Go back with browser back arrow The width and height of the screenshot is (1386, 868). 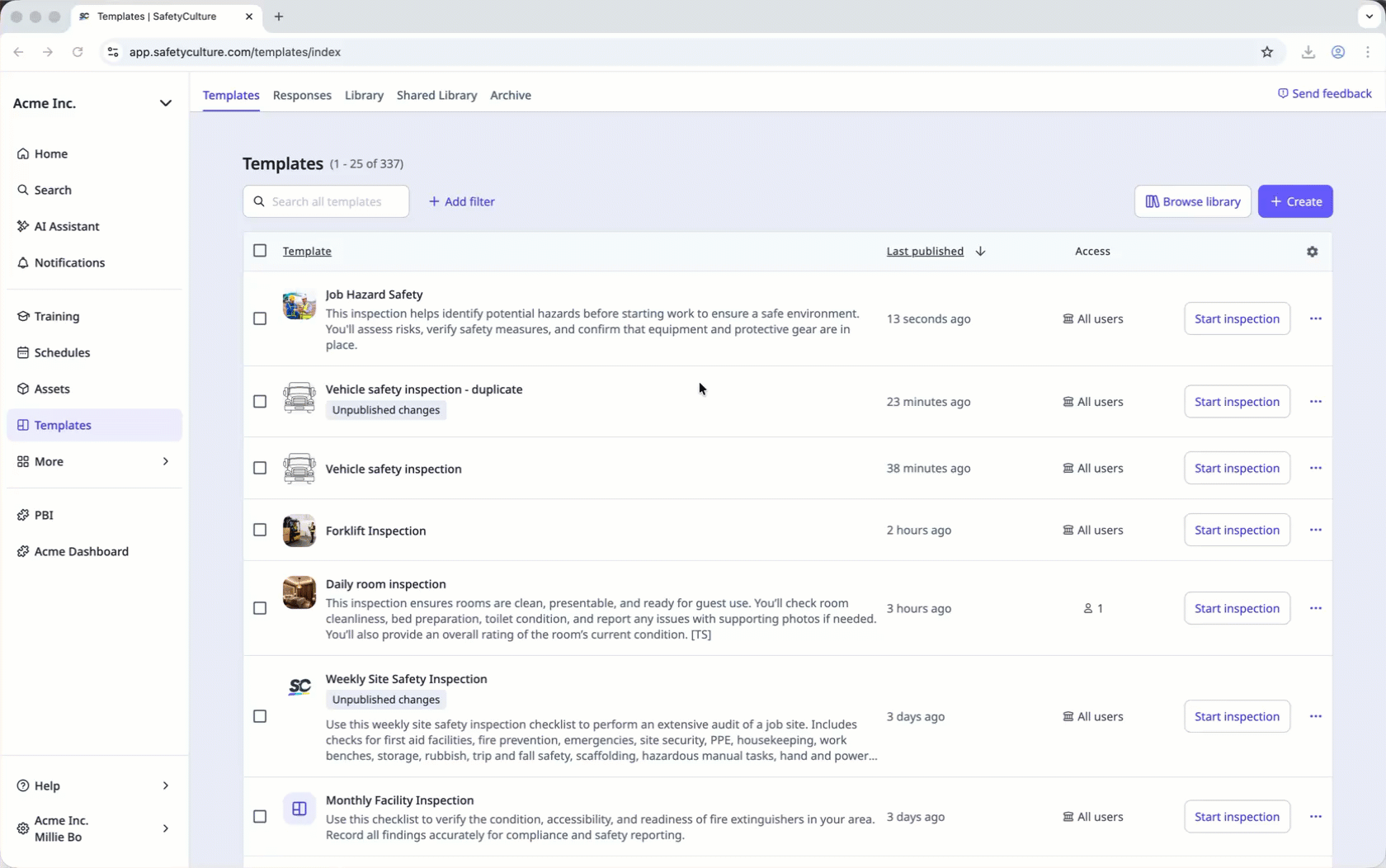[x=18, y=52]
